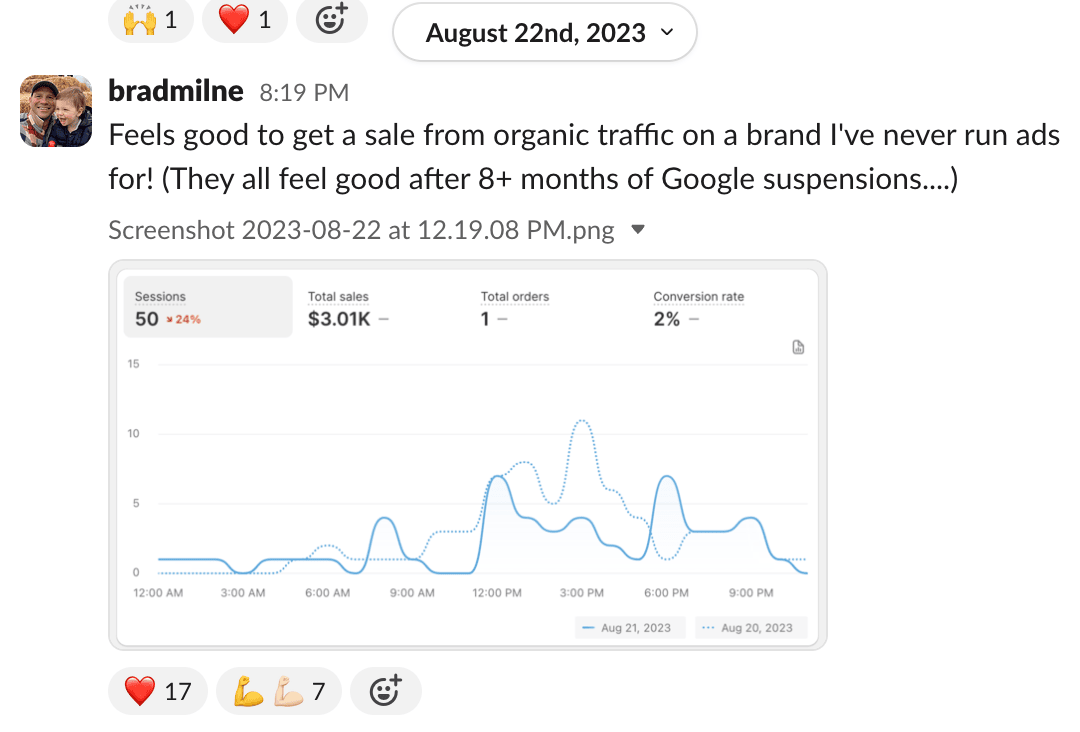Open the August 22nd, 2023 date dropdown
Screen dimensions: 1080x732
coord(545,33)
